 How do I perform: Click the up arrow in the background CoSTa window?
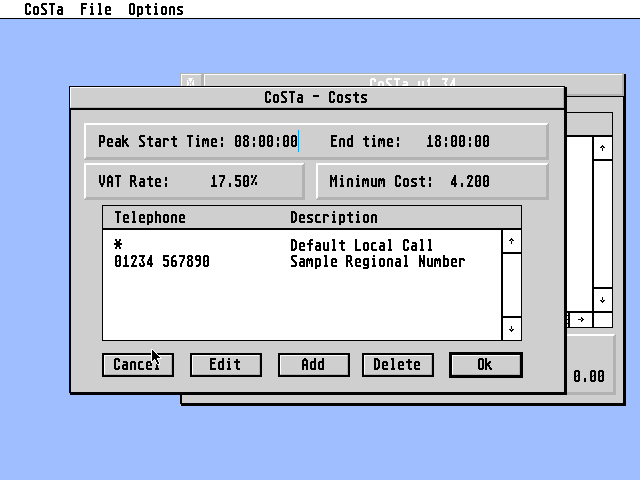click(602, 148)
